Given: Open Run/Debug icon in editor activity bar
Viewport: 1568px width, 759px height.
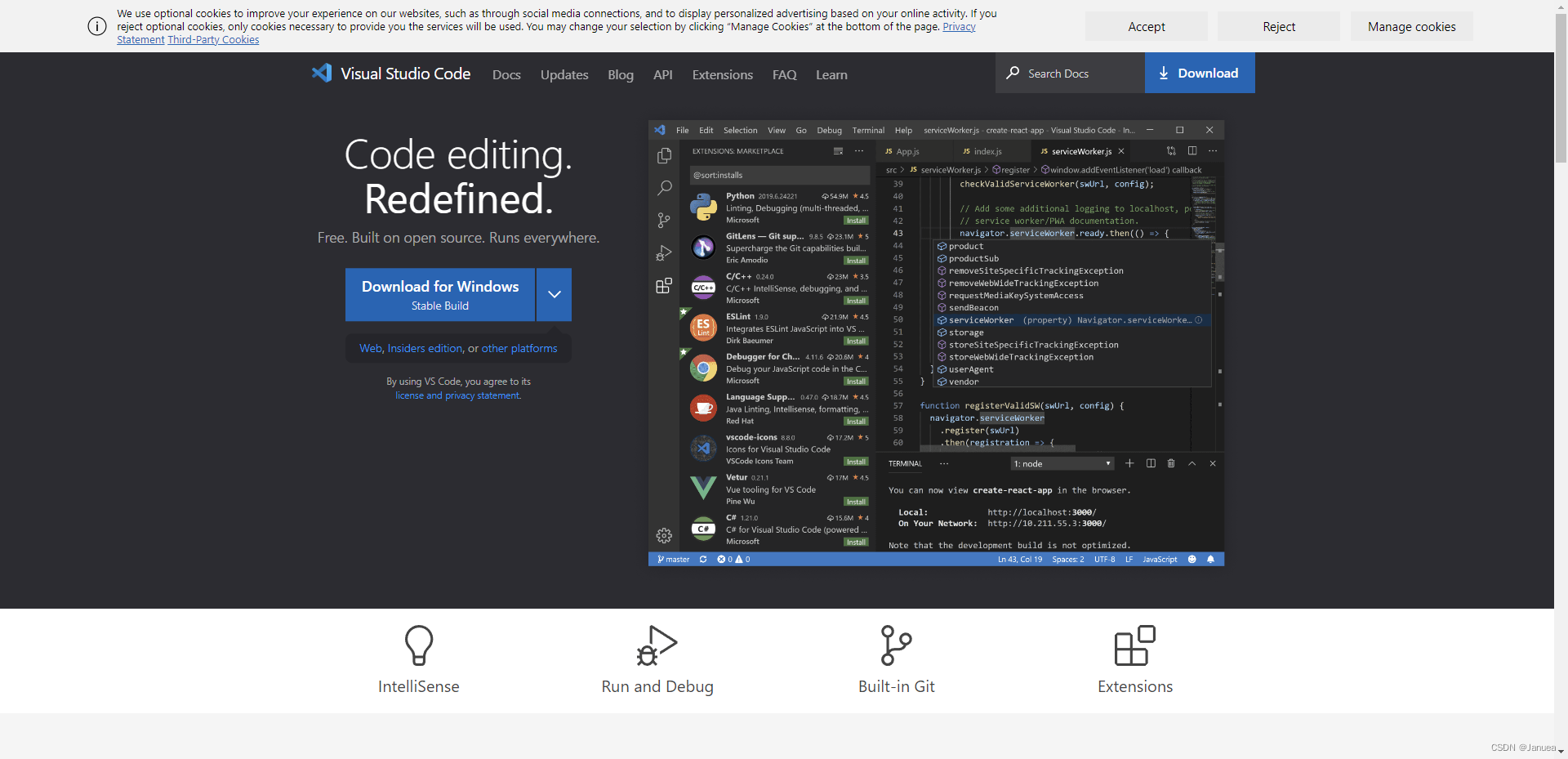Looking at the screenshot, I should click(x=664, y=253).
